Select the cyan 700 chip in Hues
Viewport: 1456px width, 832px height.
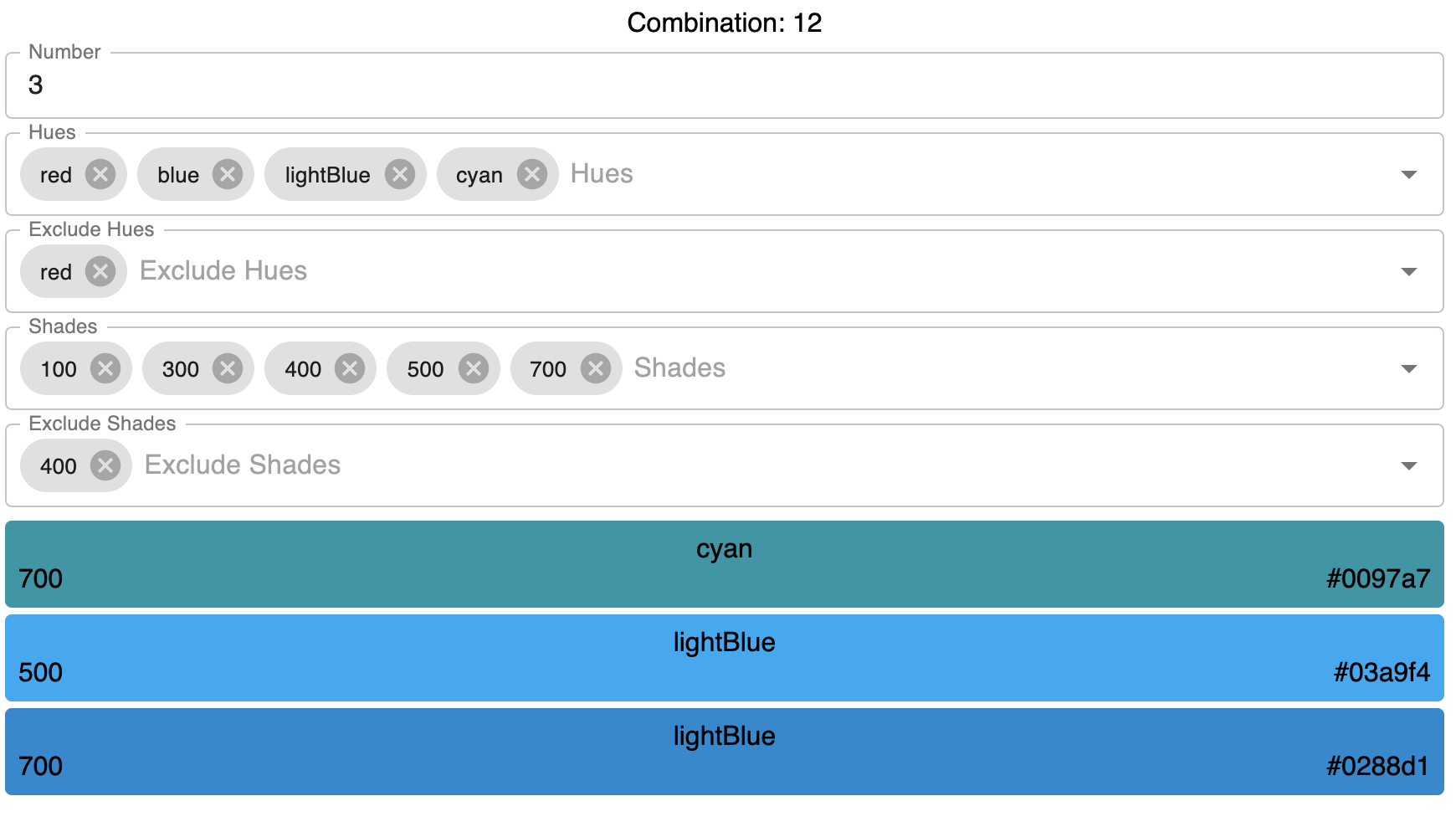coord(479,174)
